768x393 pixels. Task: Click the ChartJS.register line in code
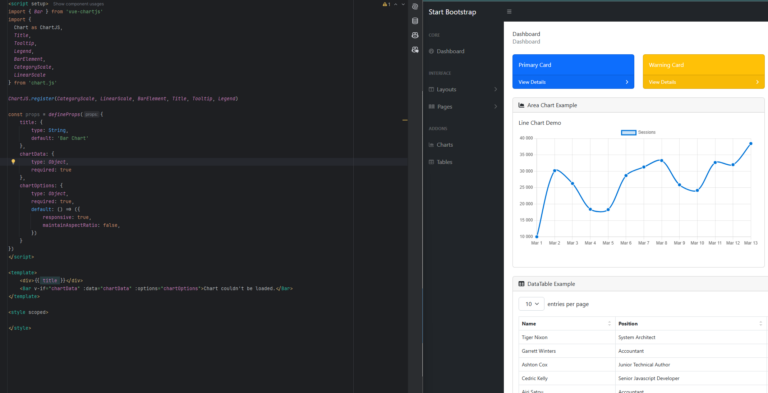point(123,98)
